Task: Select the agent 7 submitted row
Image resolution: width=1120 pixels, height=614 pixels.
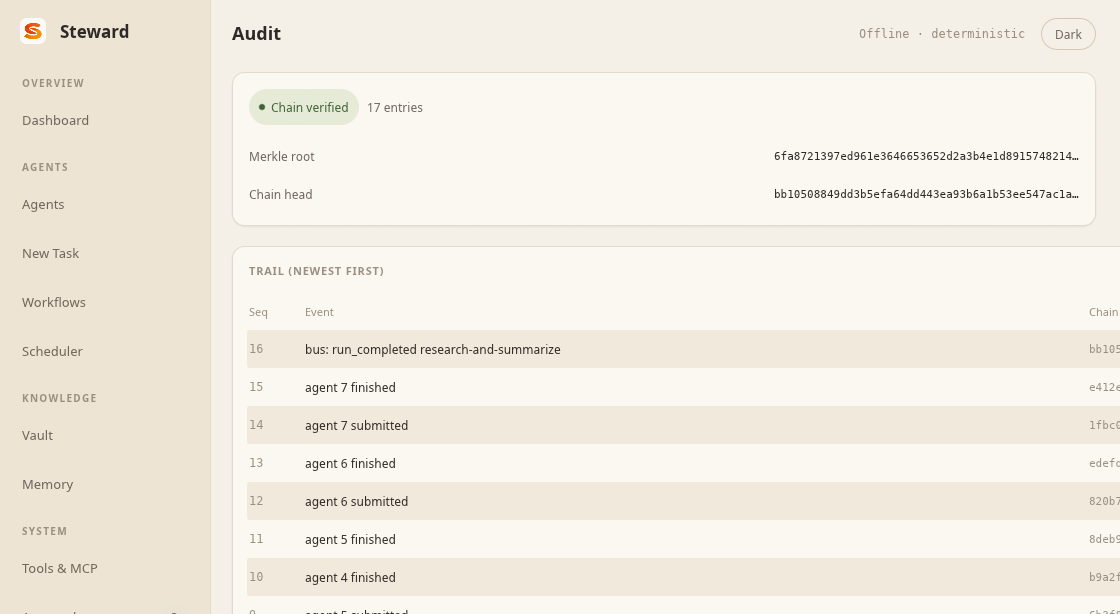Action: point(684,425)
